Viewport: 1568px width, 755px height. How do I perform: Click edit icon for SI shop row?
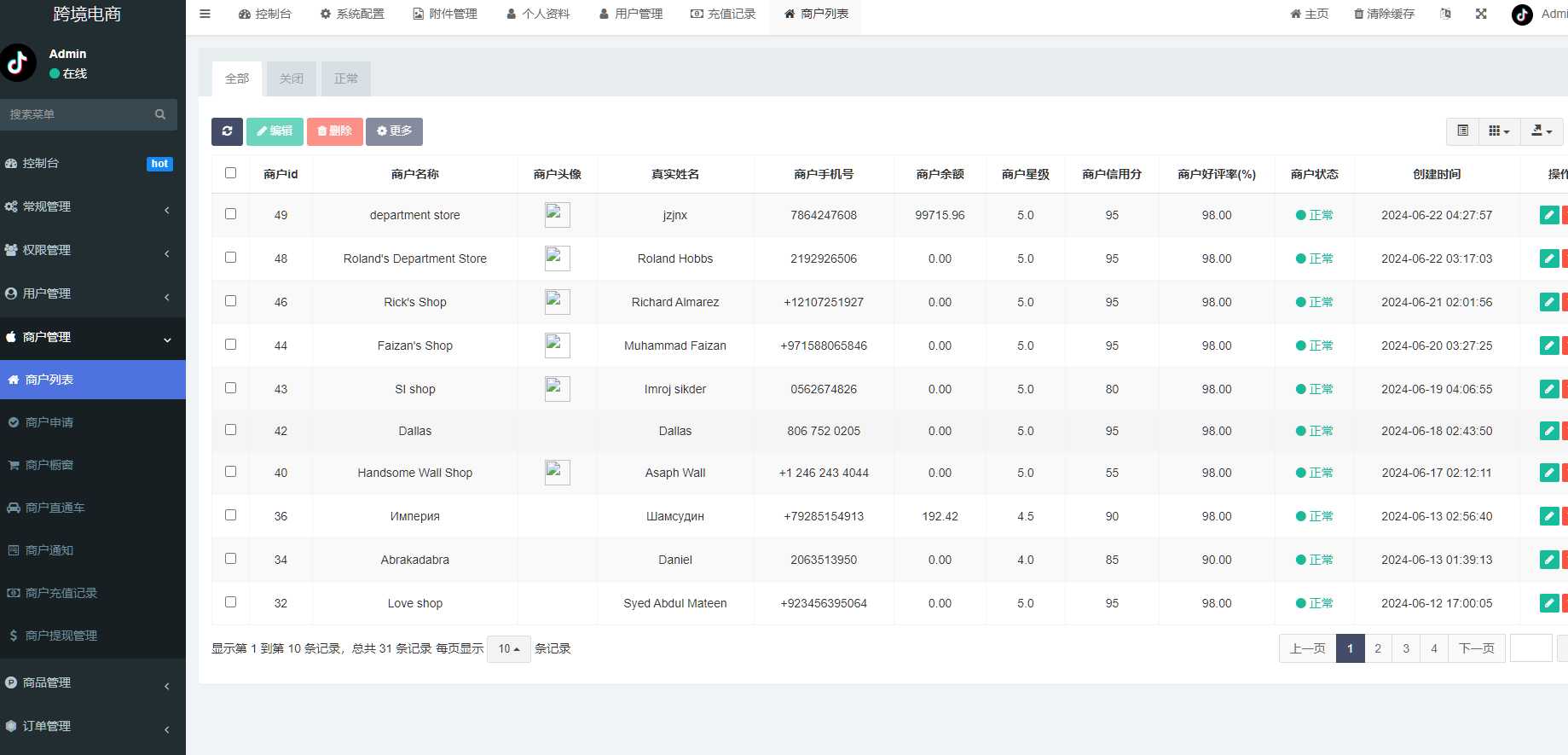pyautogui.click(x=1549, y=389)
